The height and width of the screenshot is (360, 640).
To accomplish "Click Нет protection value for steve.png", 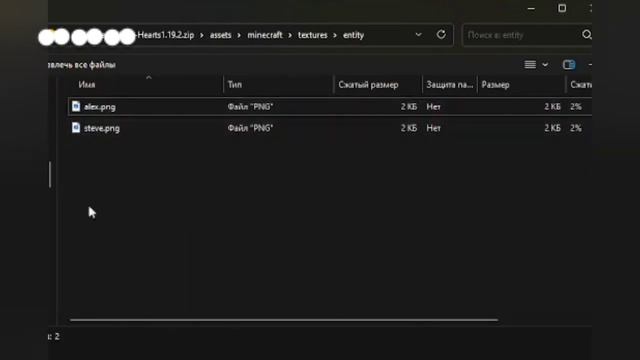I will pos(433,128).
